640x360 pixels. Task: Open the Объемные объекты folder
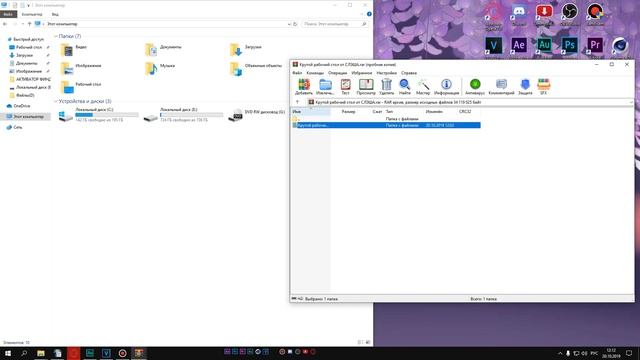click(256, 68)
